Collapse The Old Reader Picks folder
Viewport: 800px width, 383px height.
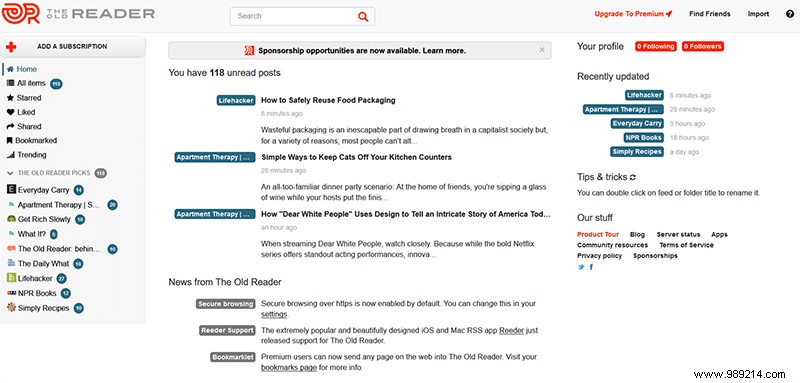tap(10, 173)
